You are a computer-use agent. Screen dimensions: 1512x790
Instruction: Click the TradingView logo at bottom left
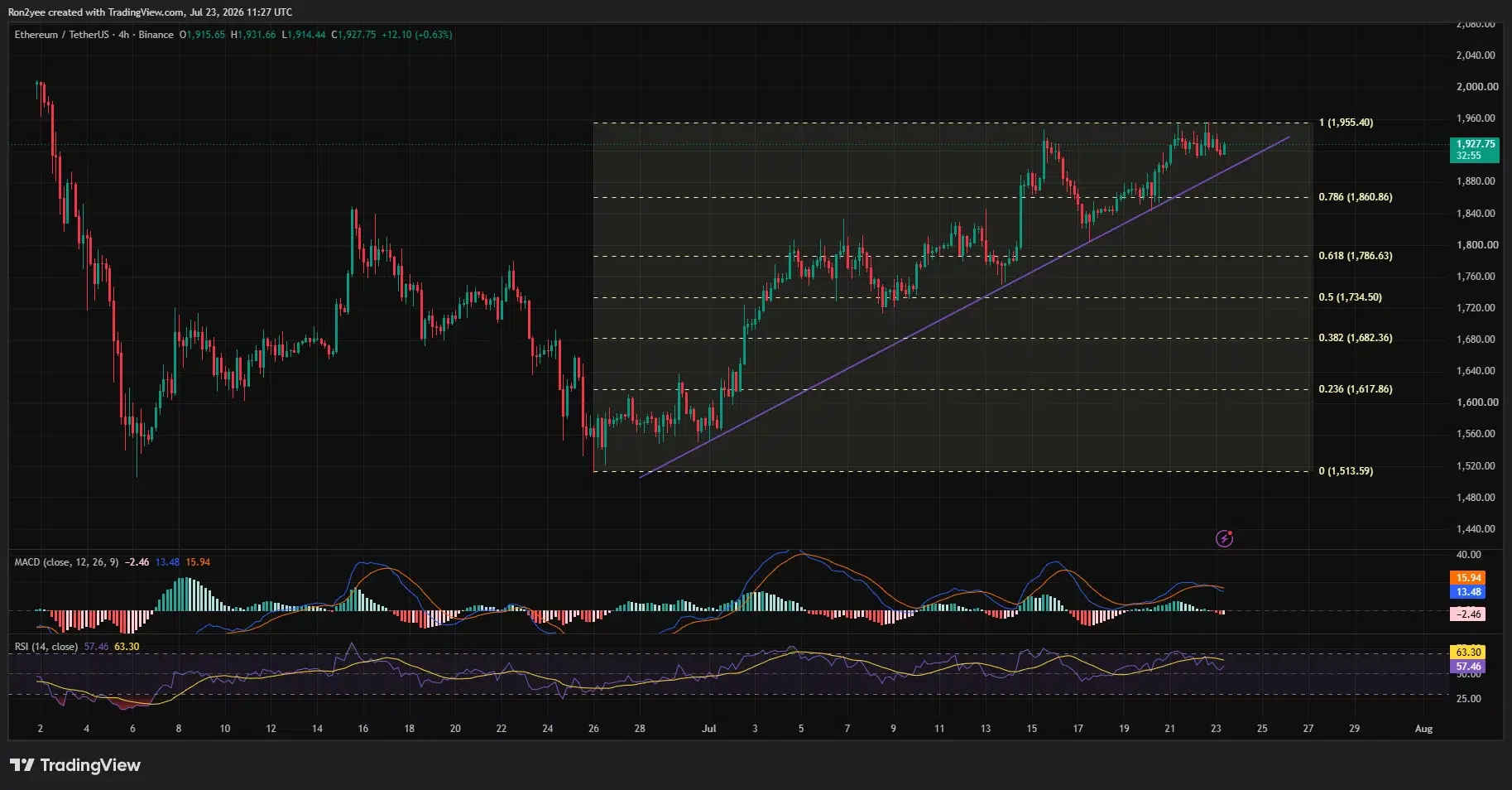click(75, 765)
